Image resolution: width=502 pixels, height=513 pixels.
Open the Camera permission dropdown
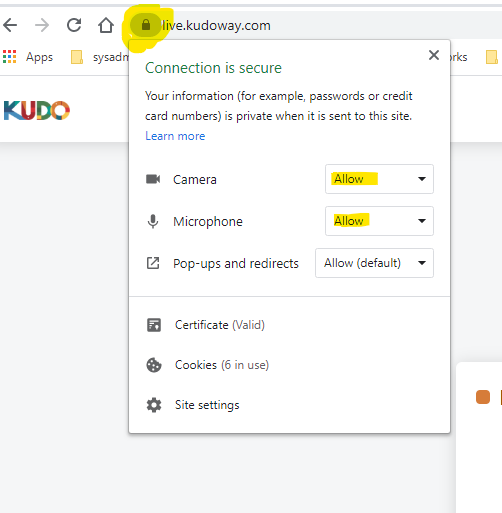(379, 179)
